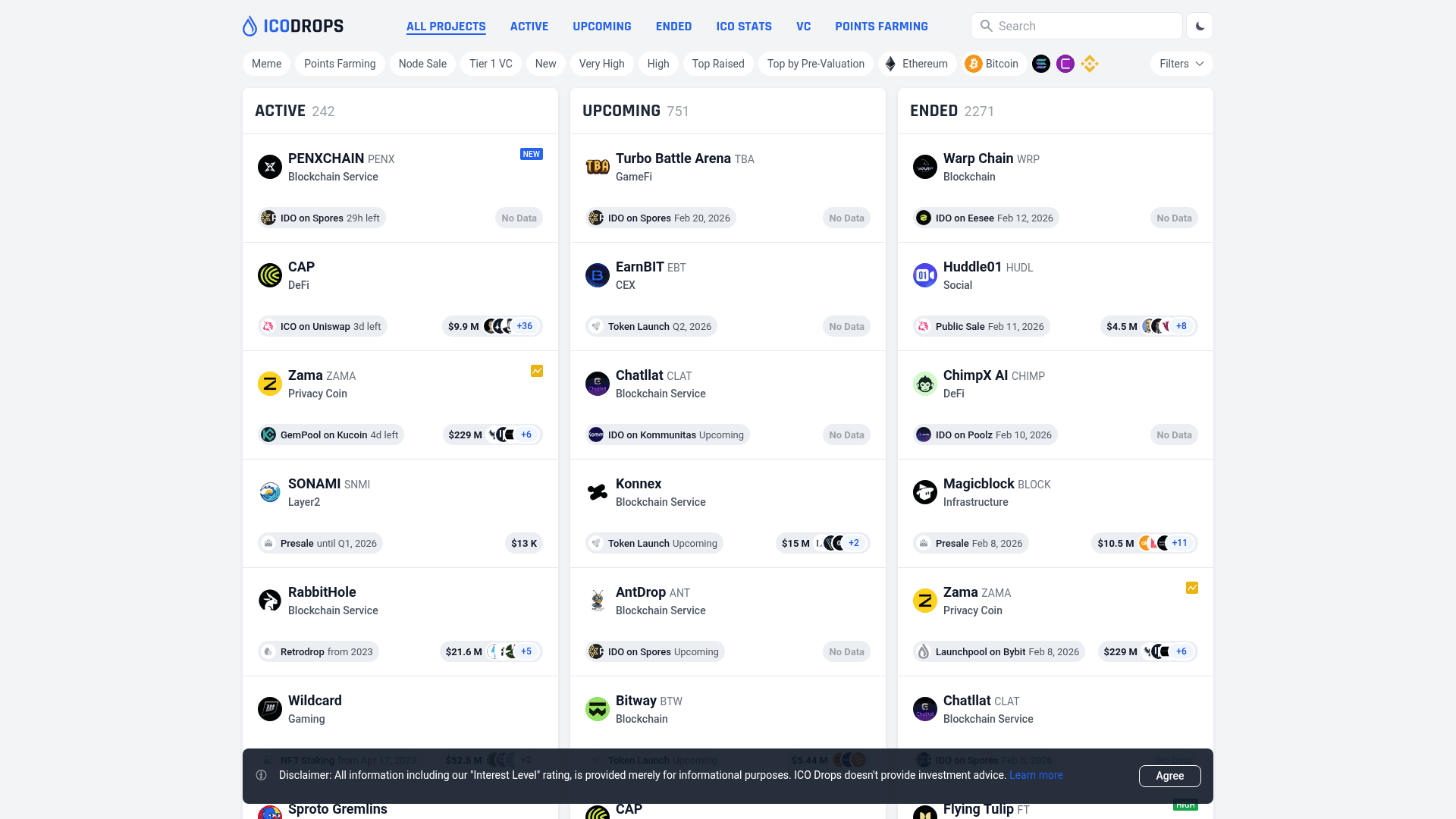Click the BNB Chain filter icon
The height and width of the screenshot is (819, 1456).
[1090, 64]
